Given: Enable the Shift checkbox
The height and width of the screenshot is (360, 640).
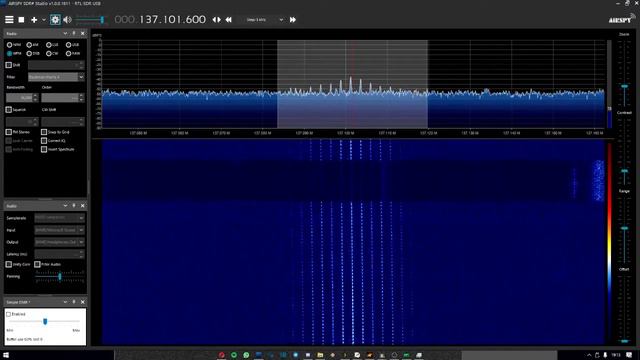Looking at the screenshot, I should click(x=9, y=65).
